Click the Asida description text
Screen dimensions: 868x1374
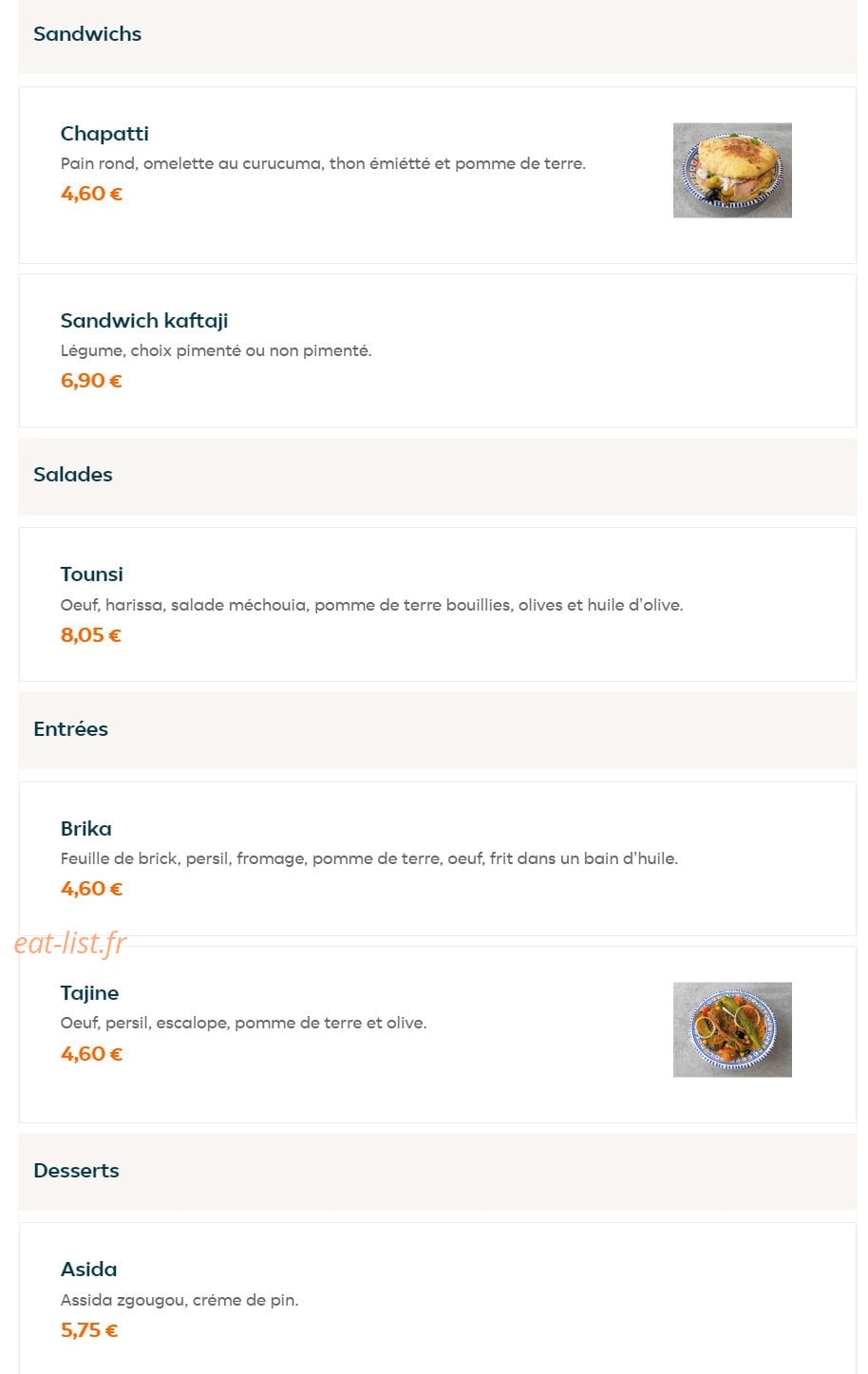[179, 1300]
